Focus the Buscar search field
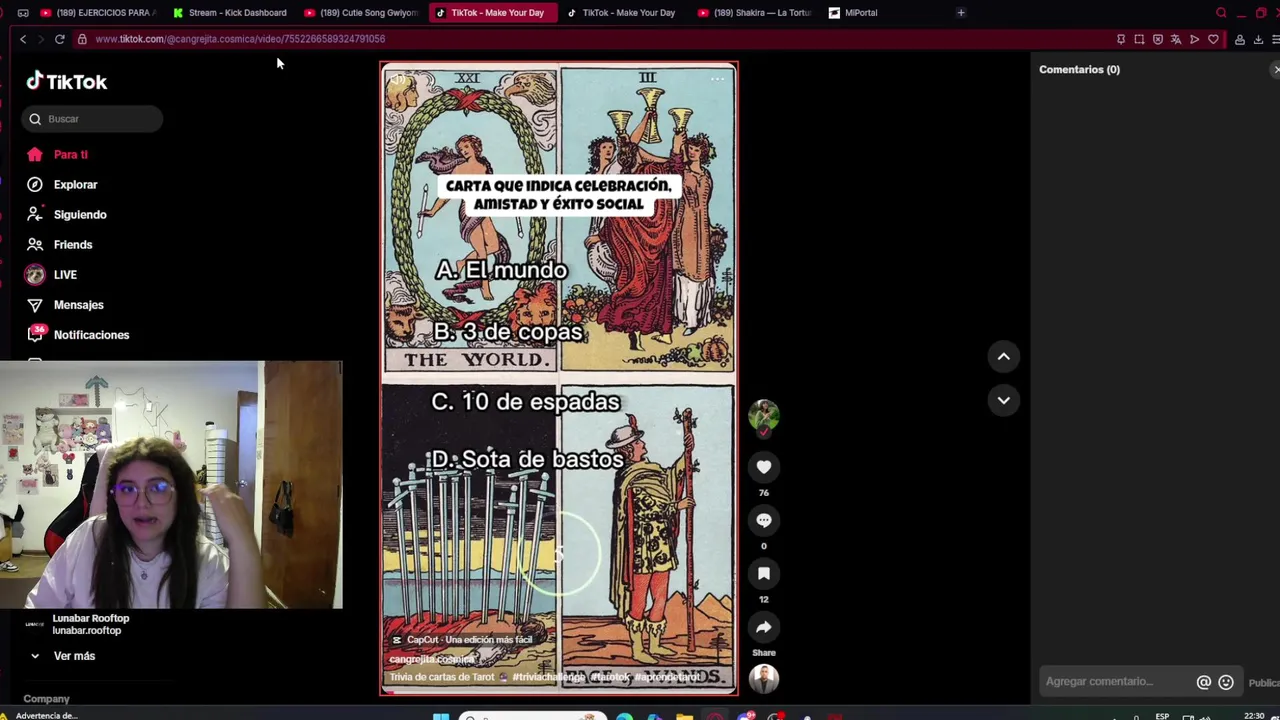The image size is (1280, 720). (x=92, y=119)
